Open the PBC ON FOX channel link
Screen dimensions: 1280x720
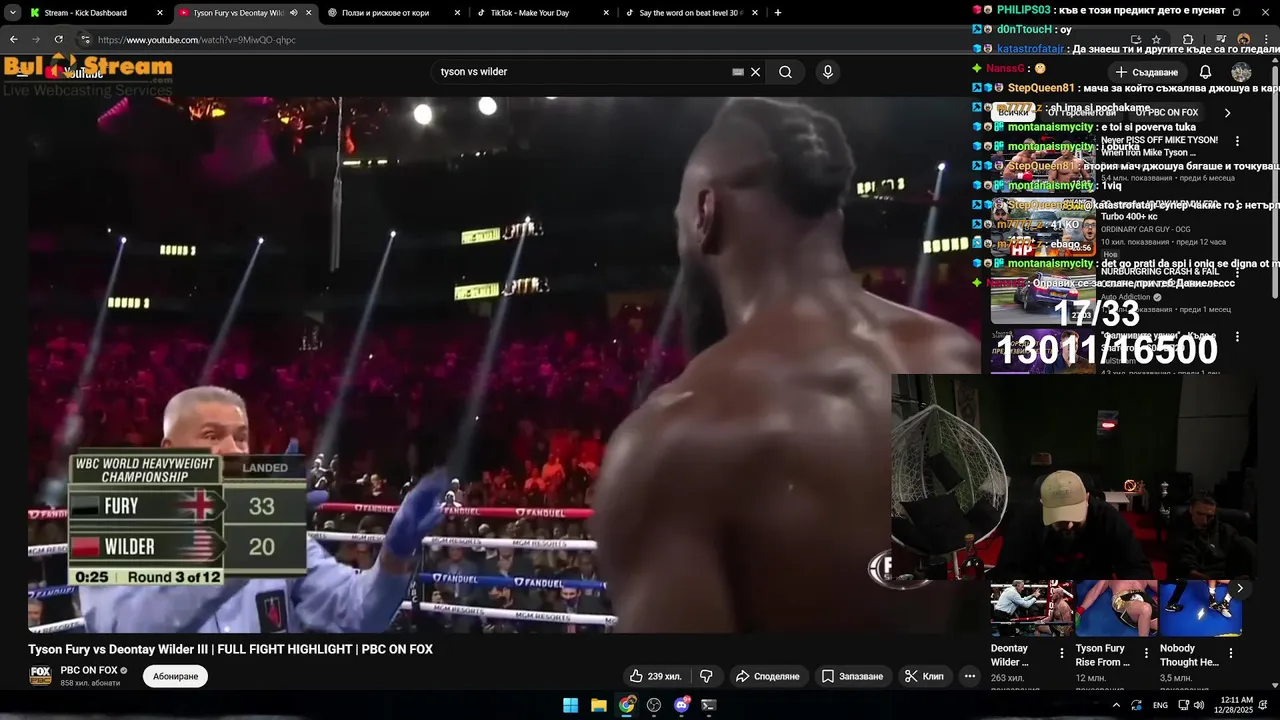[89, 670]
